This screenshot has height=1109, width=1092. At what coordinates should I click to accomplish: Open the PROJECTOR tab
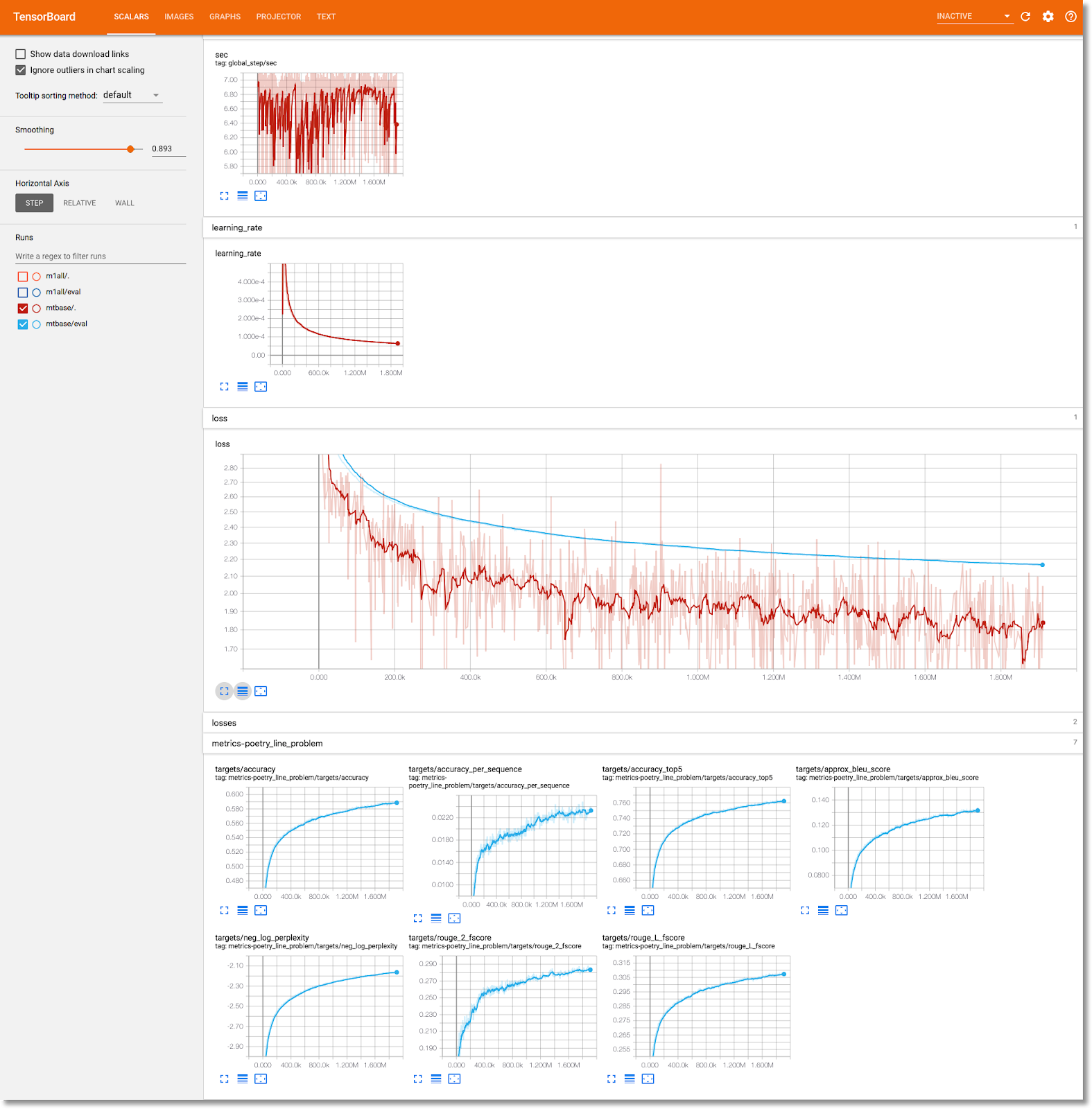[x=278, y=17]
